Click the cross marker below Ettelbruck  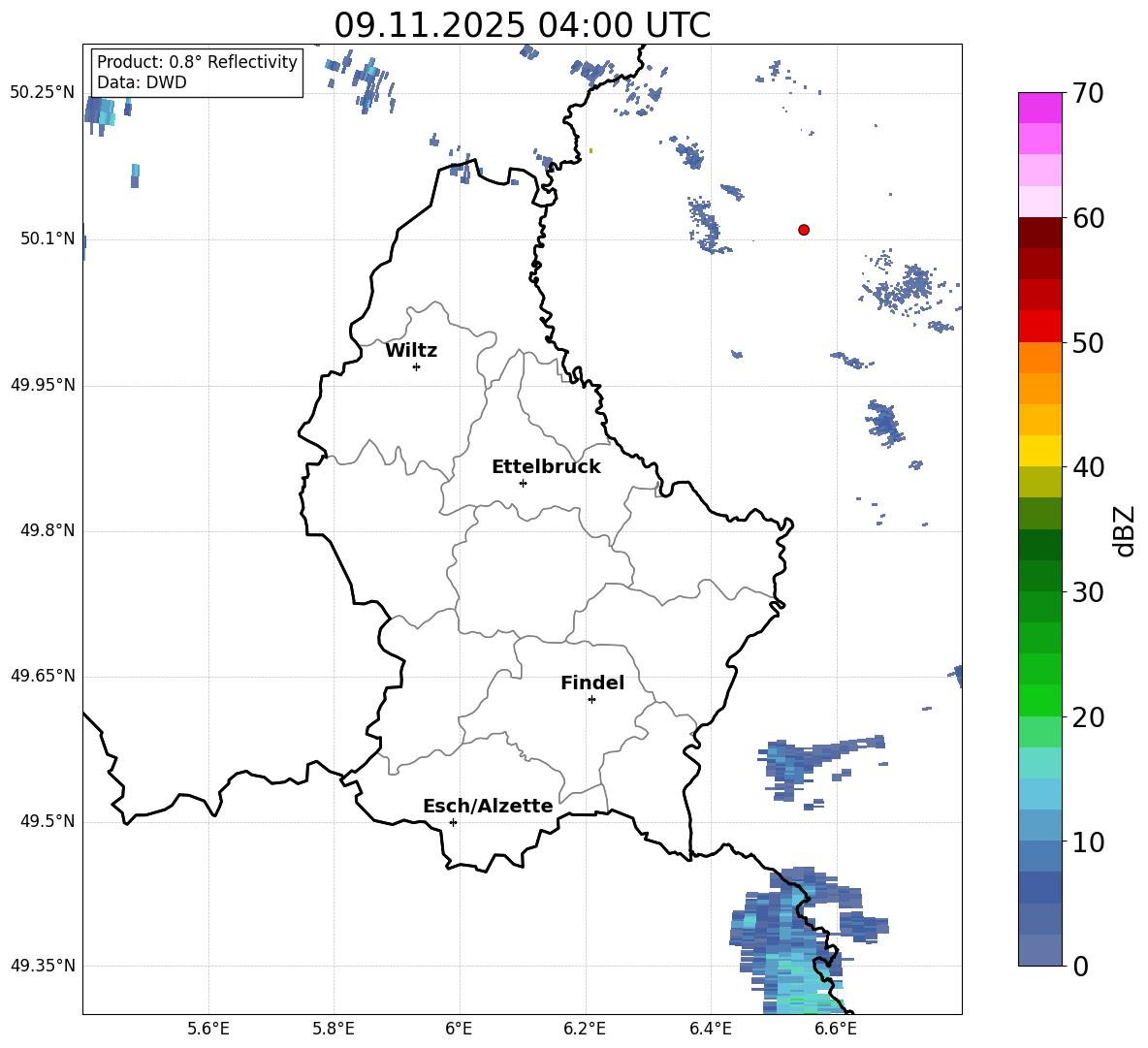pyautogui.click(x=523, y=483)
